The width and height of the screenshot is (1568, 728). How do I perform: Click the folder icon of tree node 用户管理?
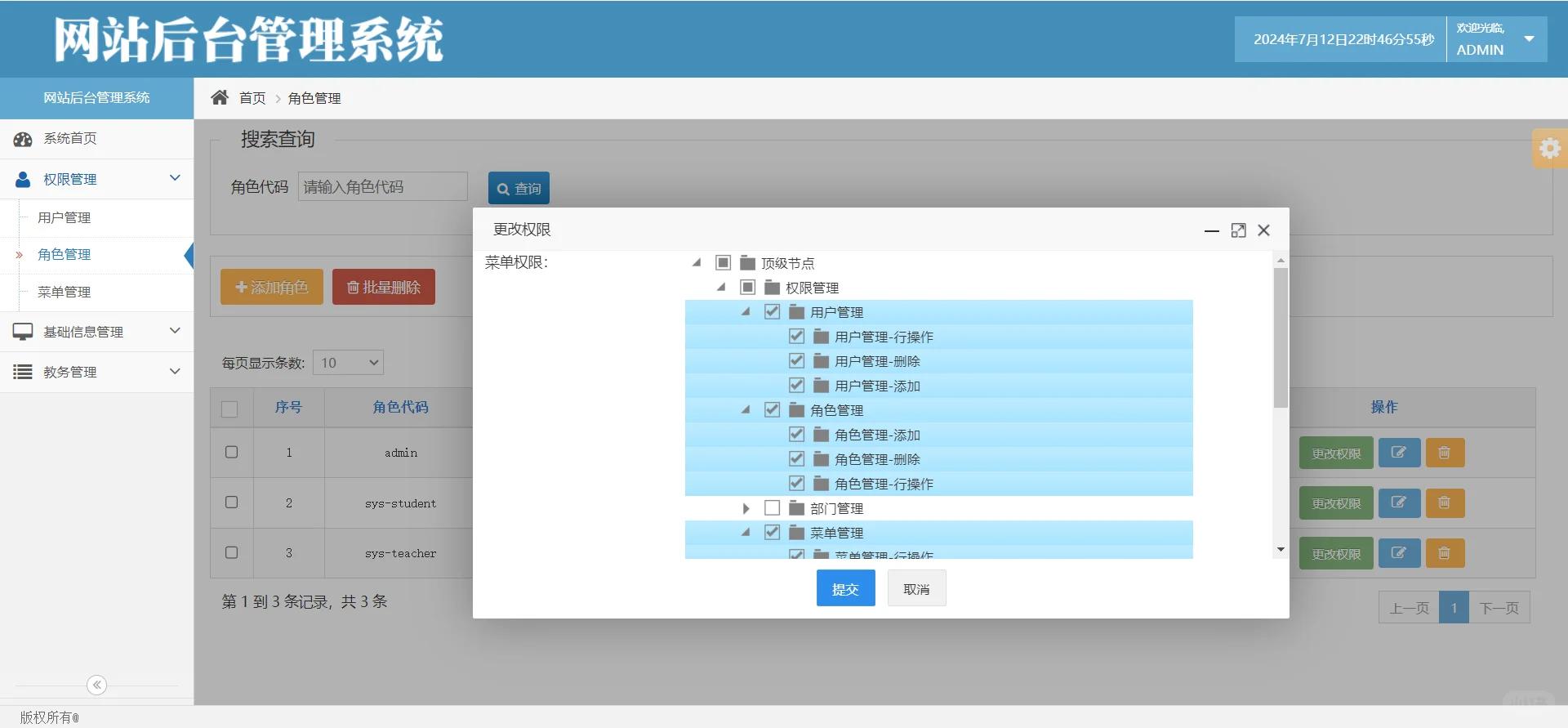(x=796, y=311)
